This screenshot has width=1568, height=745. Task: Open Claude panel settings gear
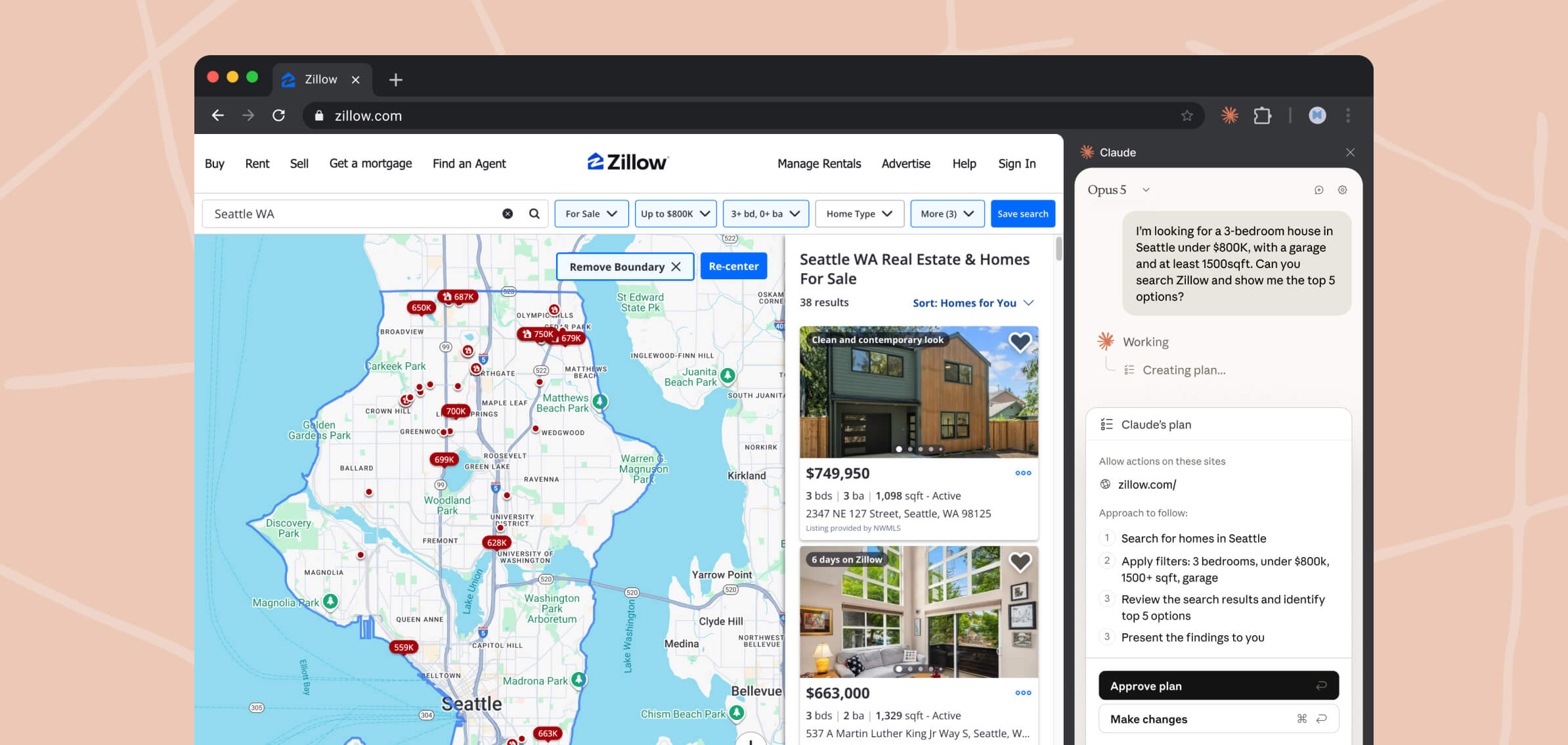(x=1342, y=190)
